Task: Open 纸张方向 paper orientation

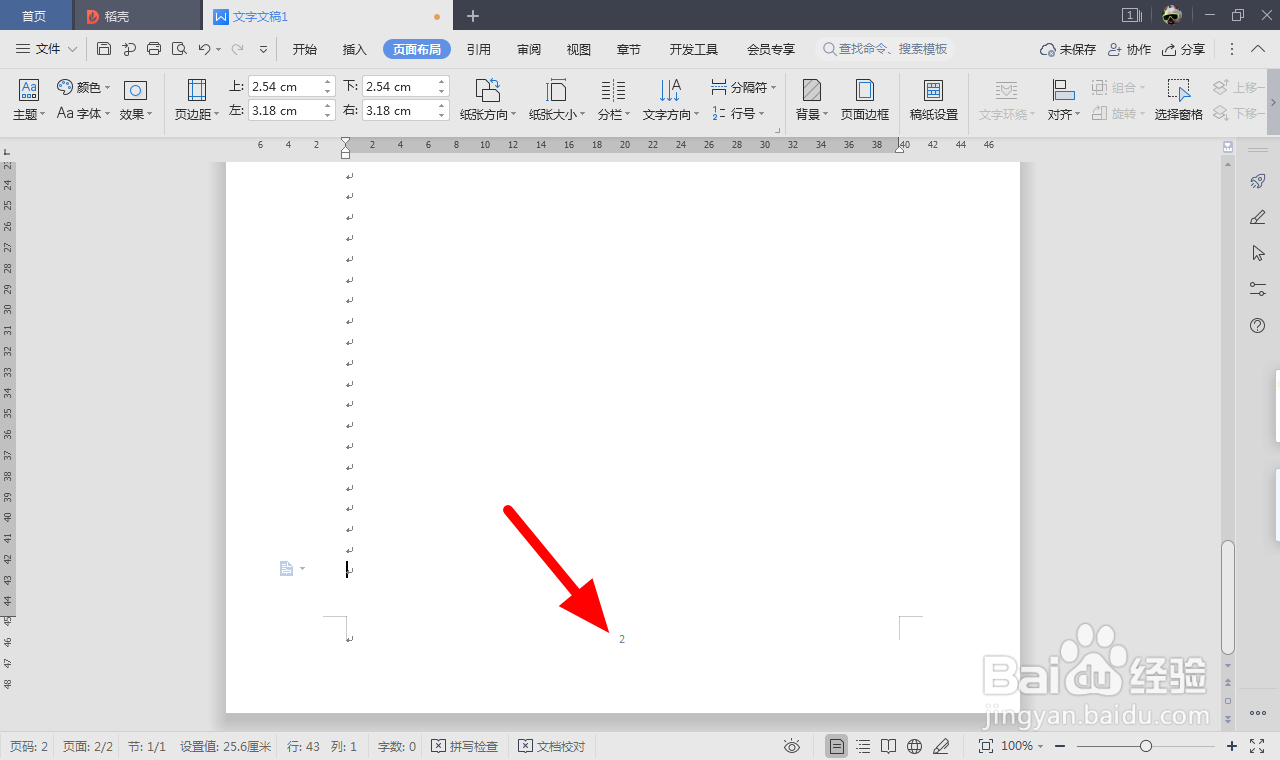Action: (x=488, y=101)
